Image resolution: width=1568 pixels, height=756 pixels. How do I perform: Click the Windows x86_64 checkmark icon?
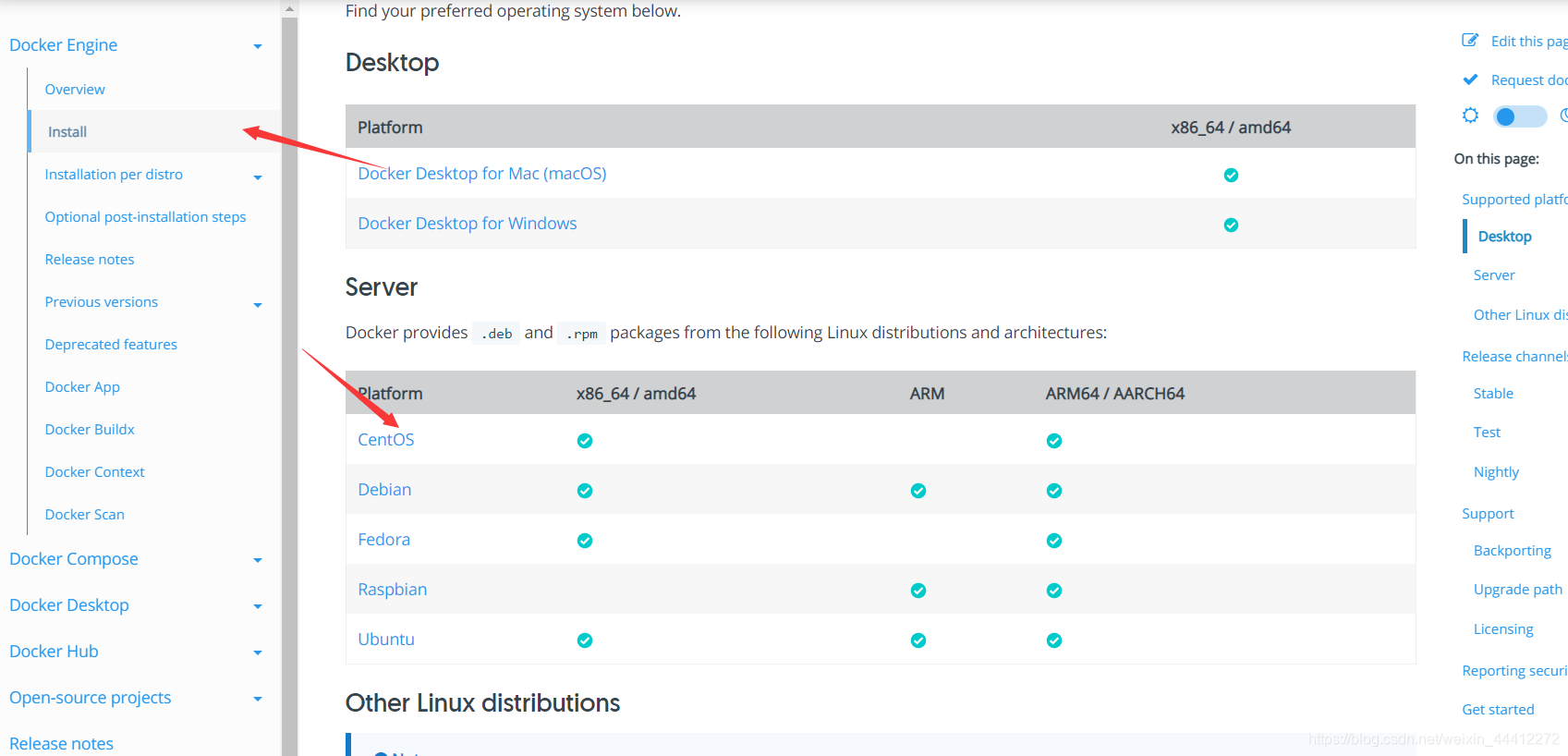pos(1231,225)
